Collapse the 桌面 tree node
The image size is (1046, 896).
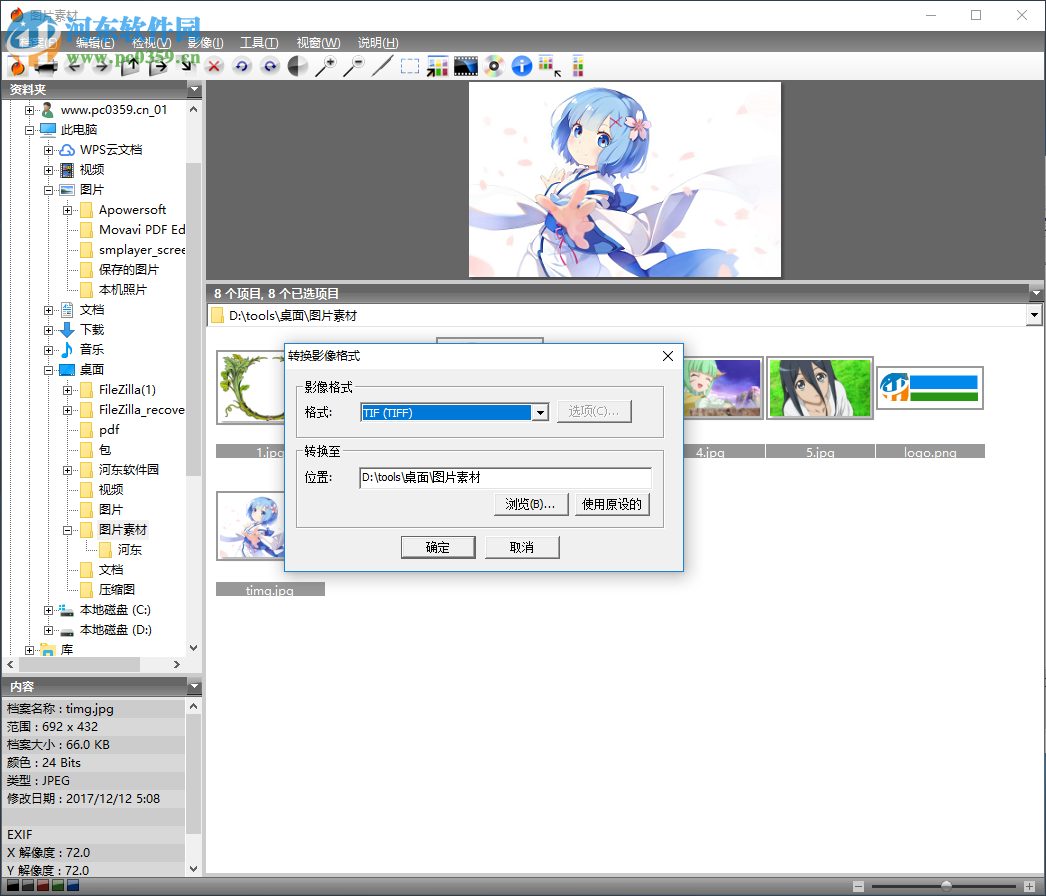[x=48, y=370]
